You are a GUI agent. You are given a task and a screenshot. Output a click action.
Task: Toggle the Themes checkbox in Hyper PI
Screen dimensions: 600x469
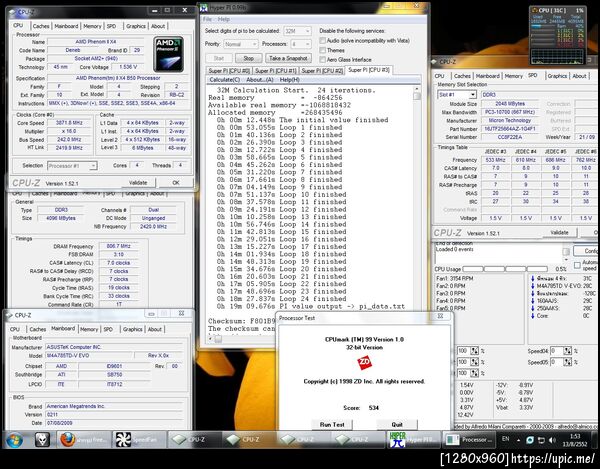[323, 50]
